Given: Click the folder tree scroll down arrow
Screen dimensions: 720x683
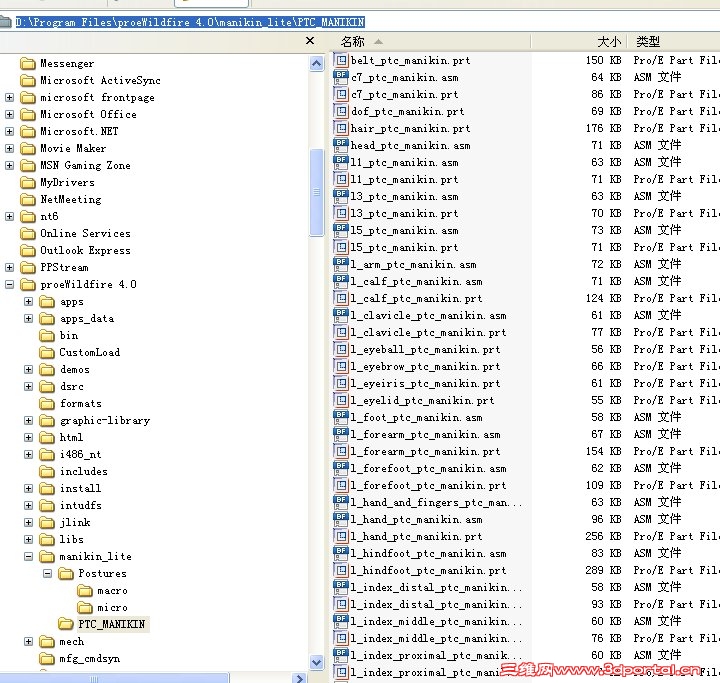Looking at the screenshot, I should (x=316, y=662).
